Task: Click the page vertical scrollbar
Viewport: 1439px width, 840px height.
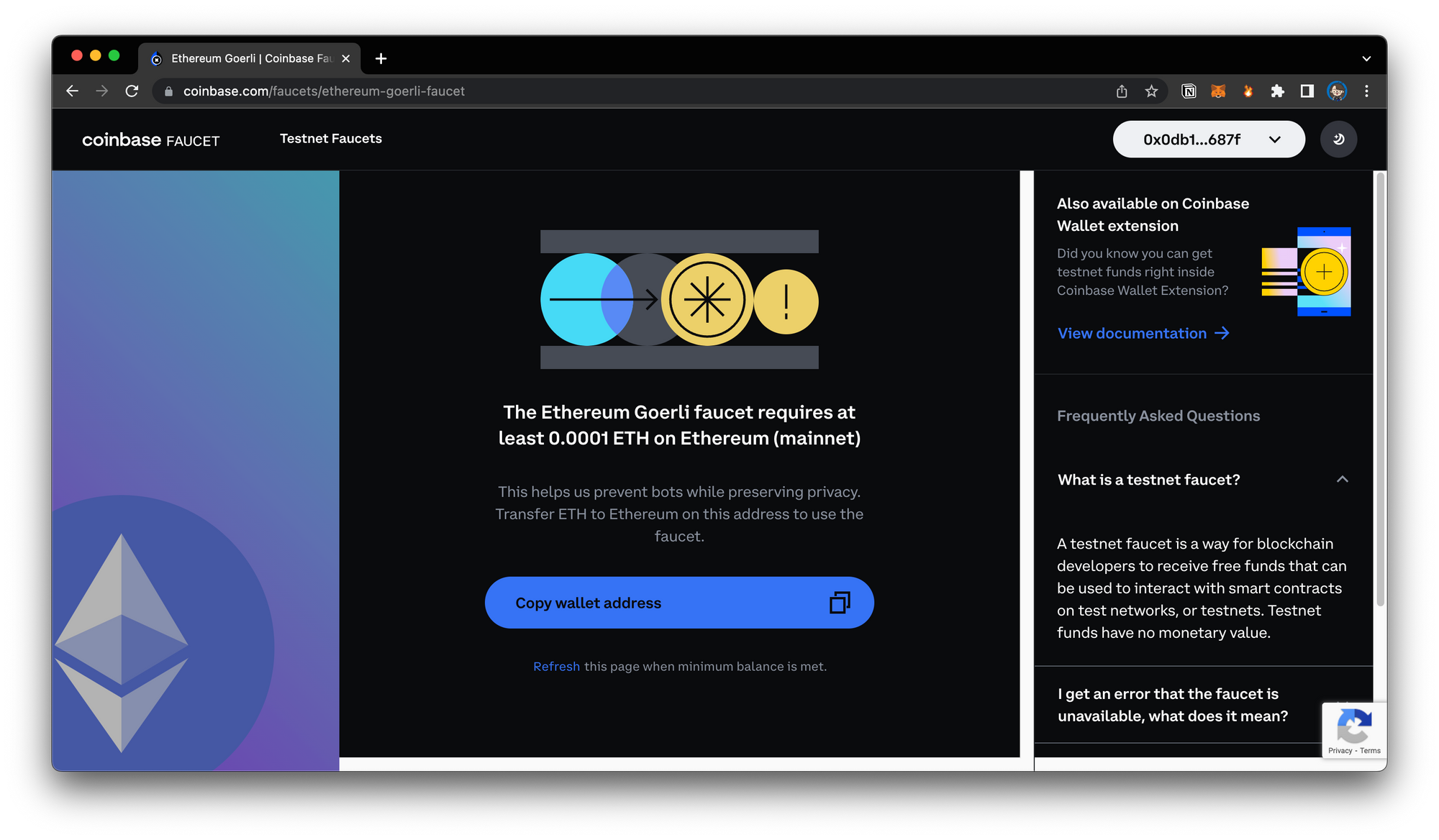Action: (1380, 388)
